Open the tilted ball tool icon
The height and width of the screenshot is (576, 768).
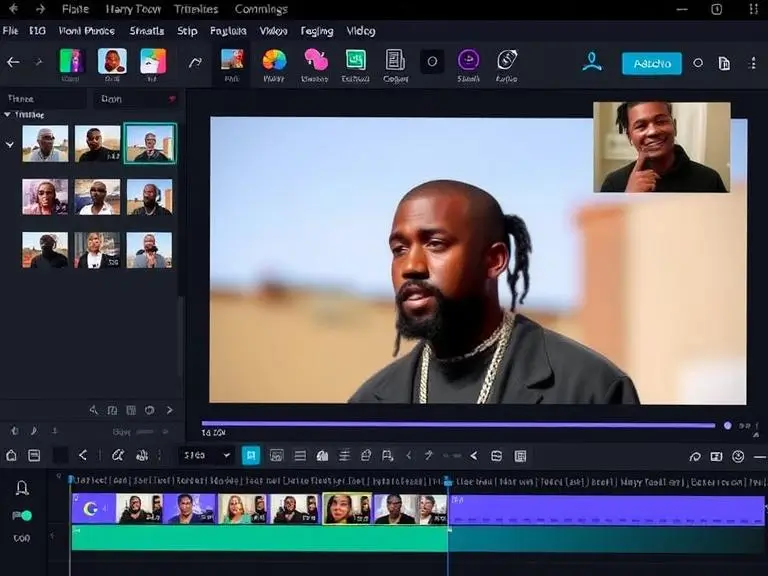(506, 60)
